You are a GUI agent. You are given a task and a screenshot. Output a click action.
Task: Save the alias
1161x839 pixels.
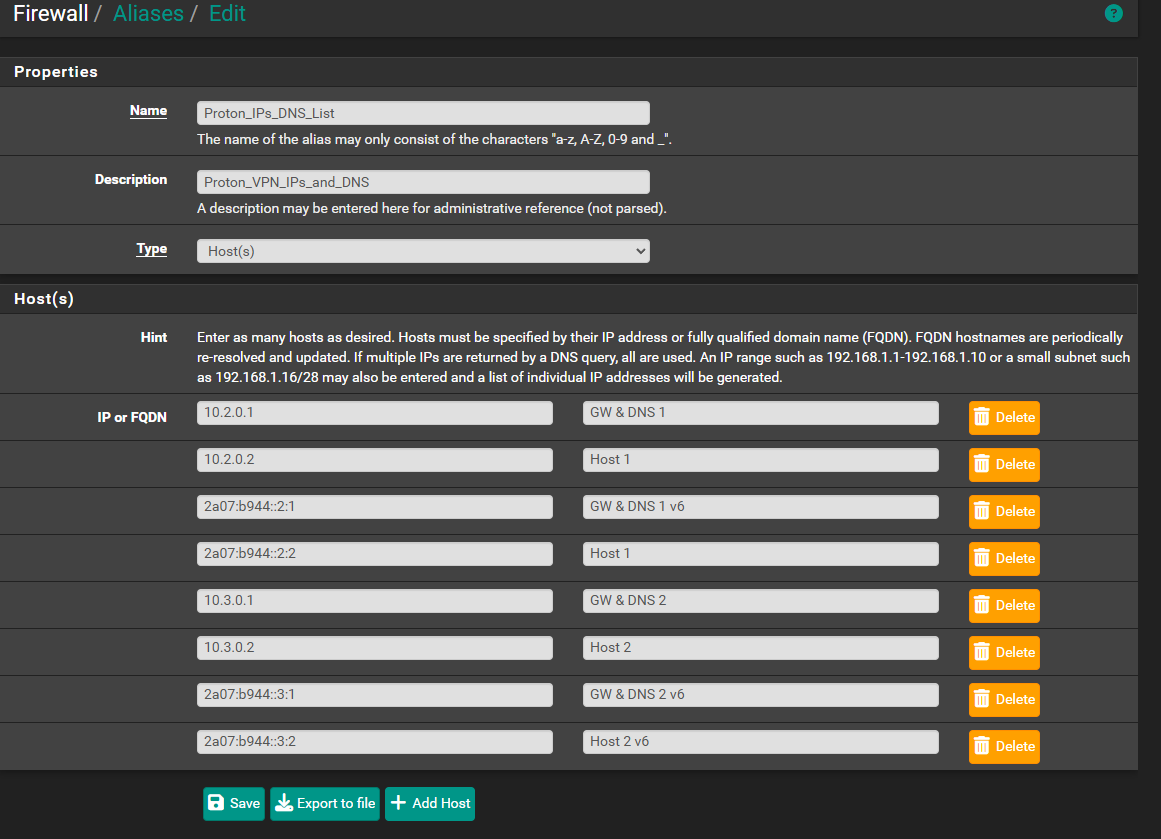[234, 803]
